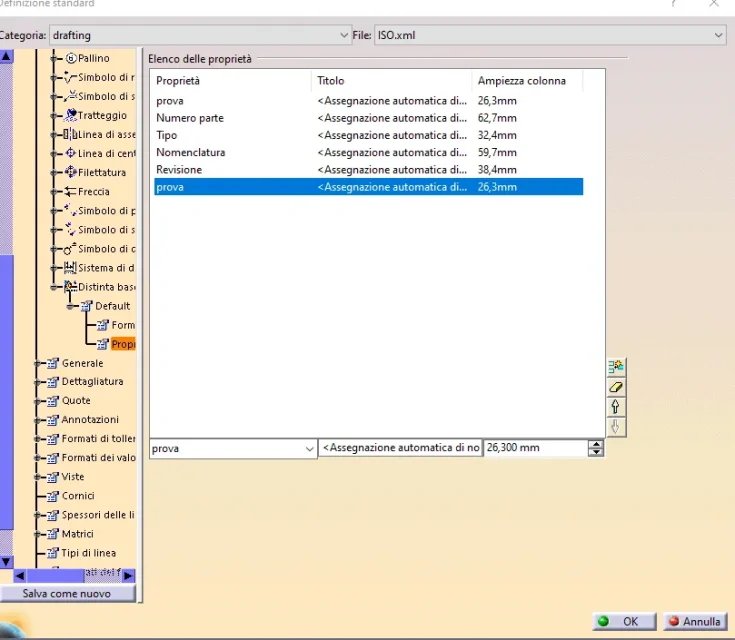Click the Ampiezza colonna column header
The image size is (735, 640).
521,81
